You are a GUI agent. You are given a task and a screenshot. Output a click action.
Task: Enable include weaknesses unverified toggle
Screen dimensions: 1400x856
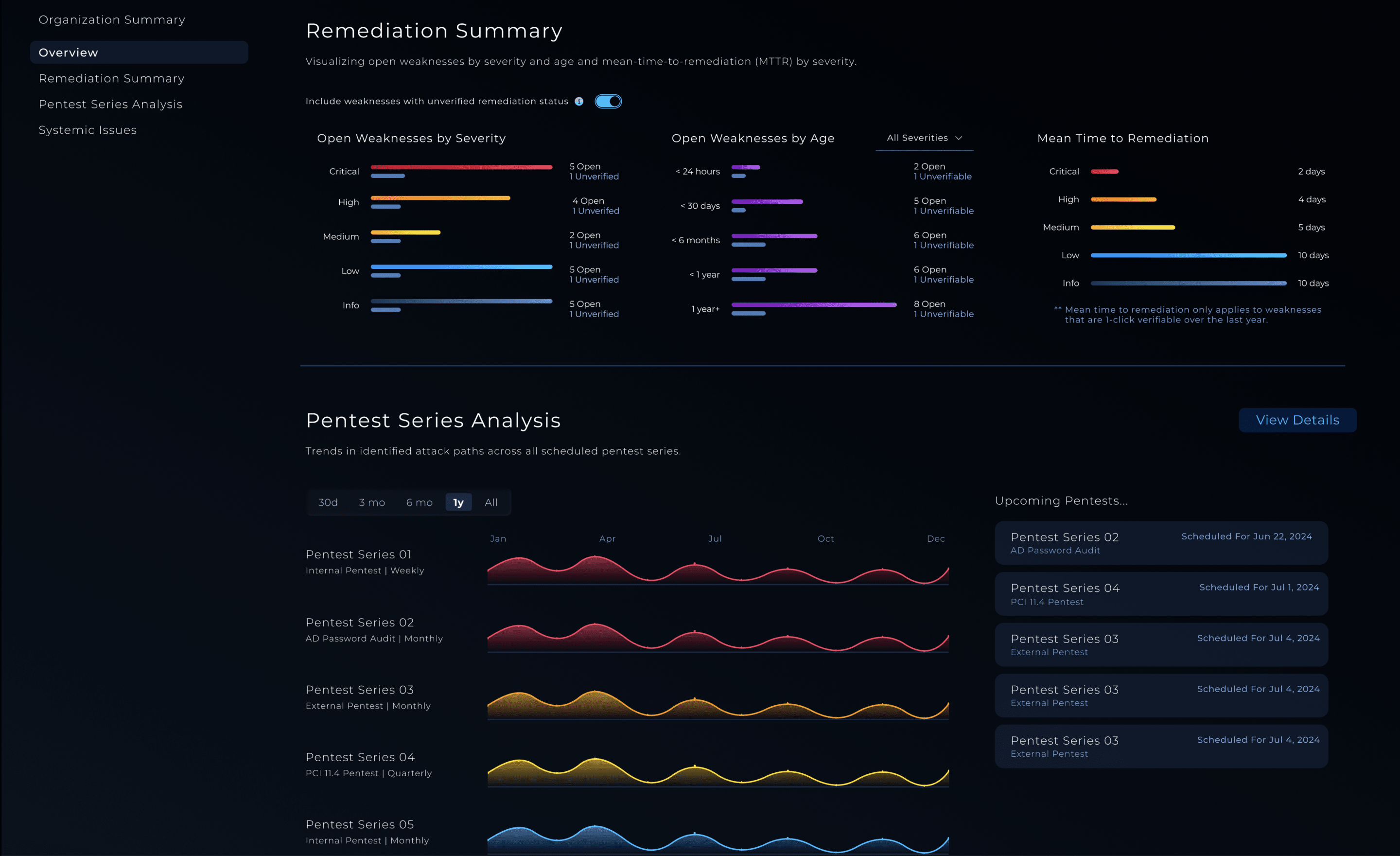coord(608,100)
